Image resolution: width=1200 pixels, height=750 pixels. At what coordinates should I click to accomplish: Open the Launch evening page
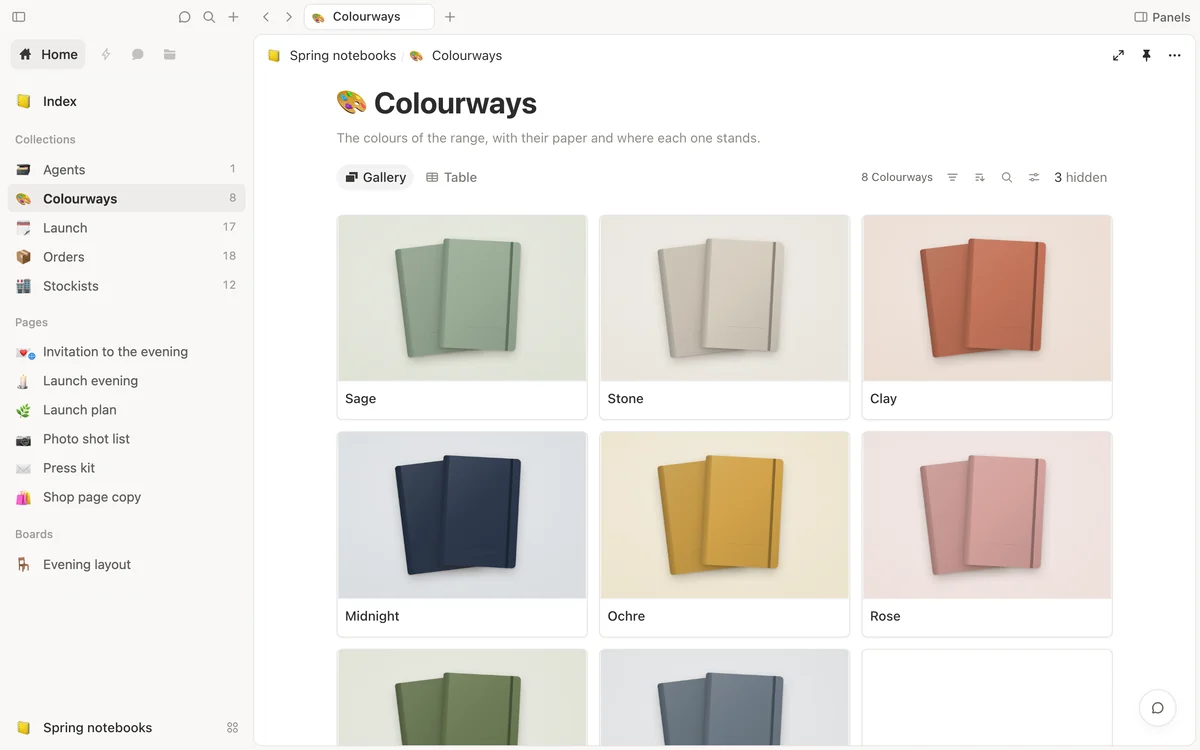click(x=126, y=381)
